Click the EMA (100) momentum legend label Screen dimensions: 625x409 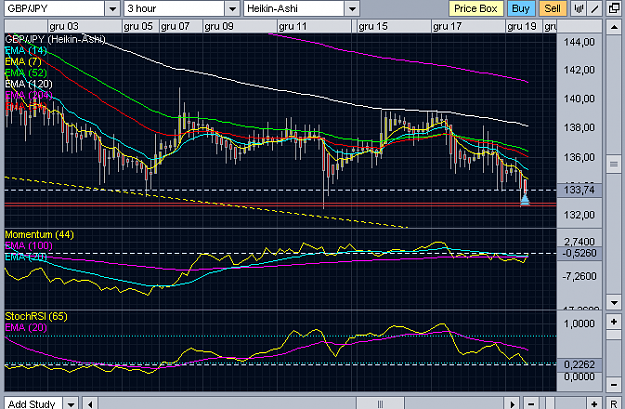(x=29, y=246)
